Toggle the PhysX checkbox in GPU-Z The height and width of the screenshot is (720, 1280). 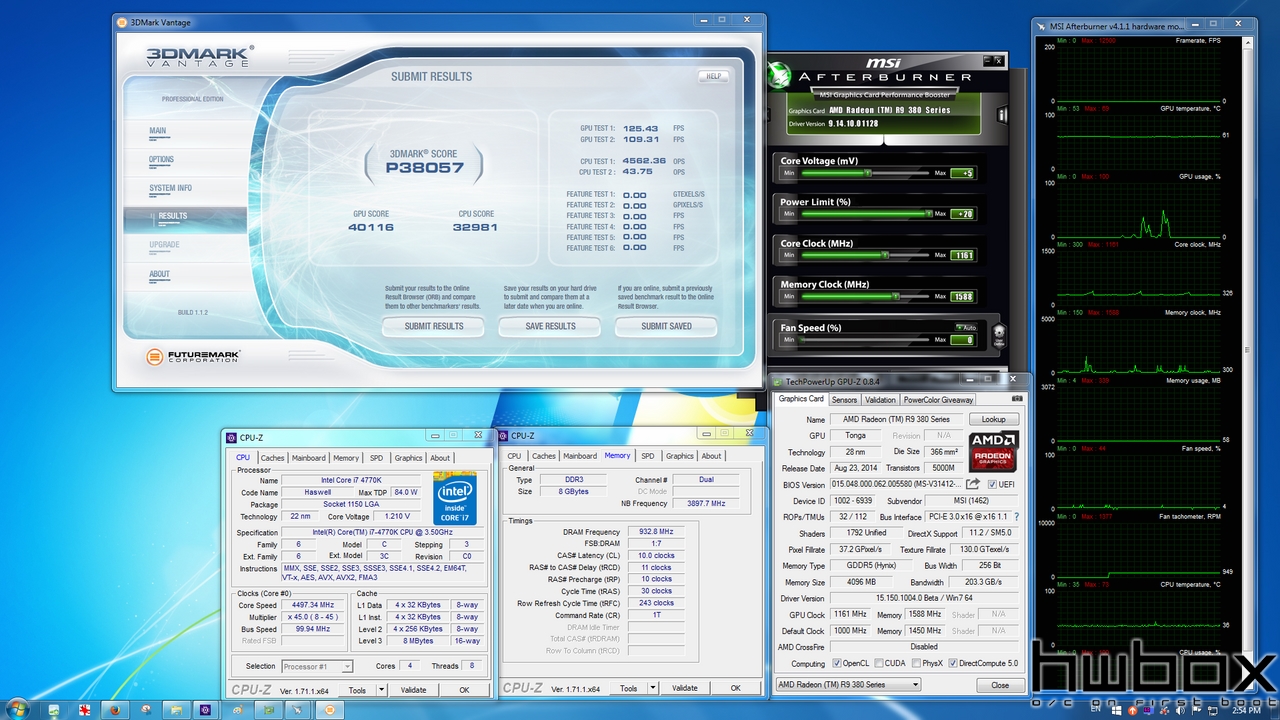coord(917,663)
